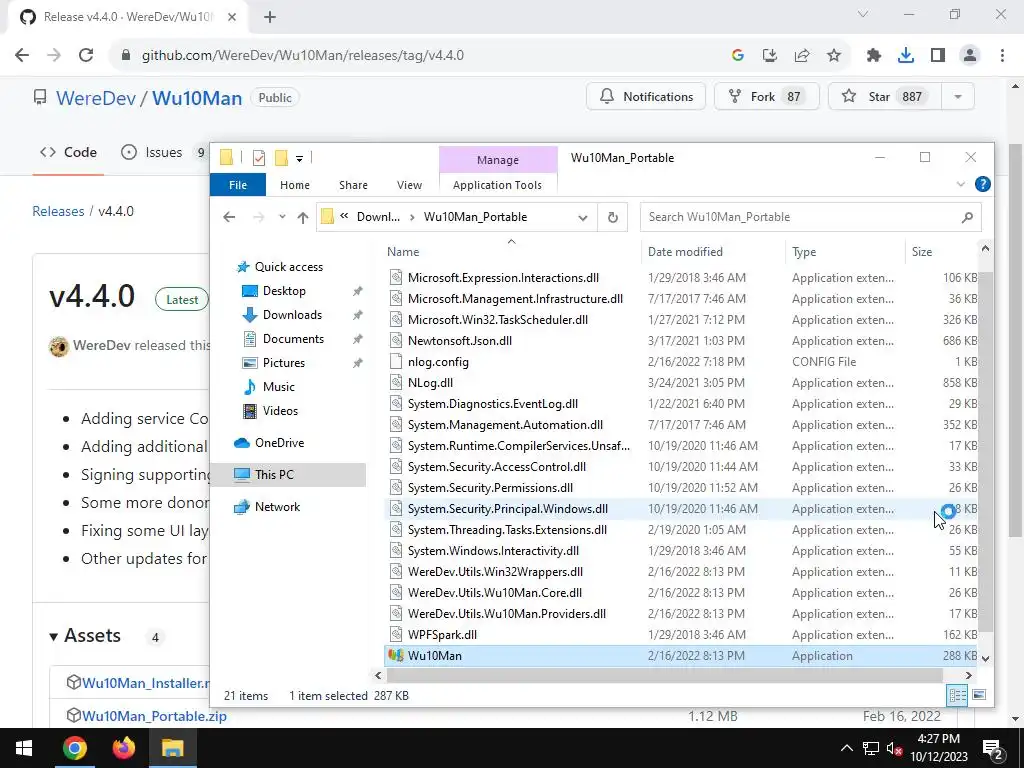1024x768 pixels.
Task: Click the Releases breadcrumb link
Action: click(x=58, y=211)
